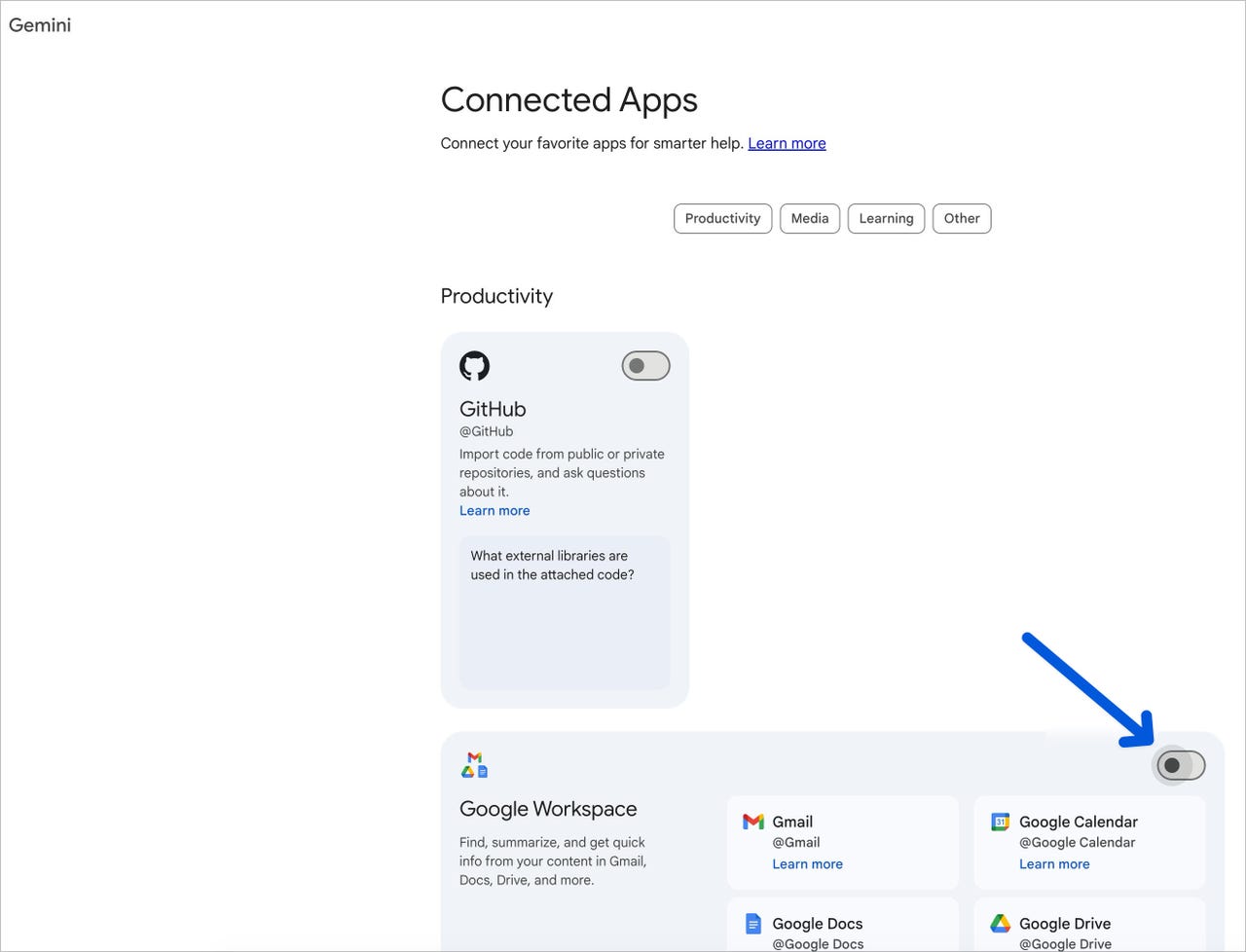The height and width of the screenshot is (952, 1246).
Task: Click Learn more on the GitHub card
Action: [x=495, y=510]
